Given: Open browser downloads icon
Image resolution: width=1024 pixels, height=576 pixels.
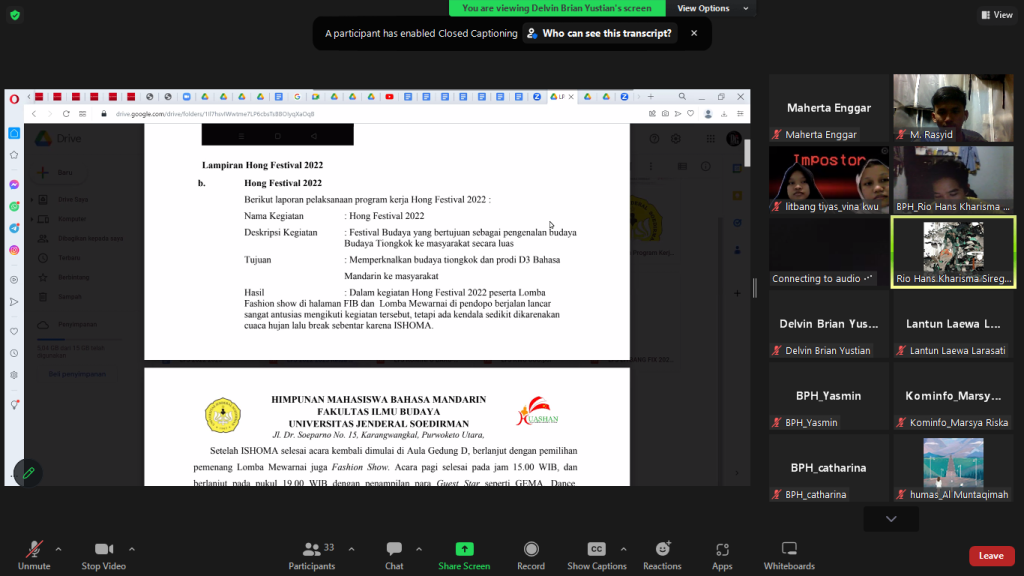Looking at the screenshot, I should [x=724, y=114].
